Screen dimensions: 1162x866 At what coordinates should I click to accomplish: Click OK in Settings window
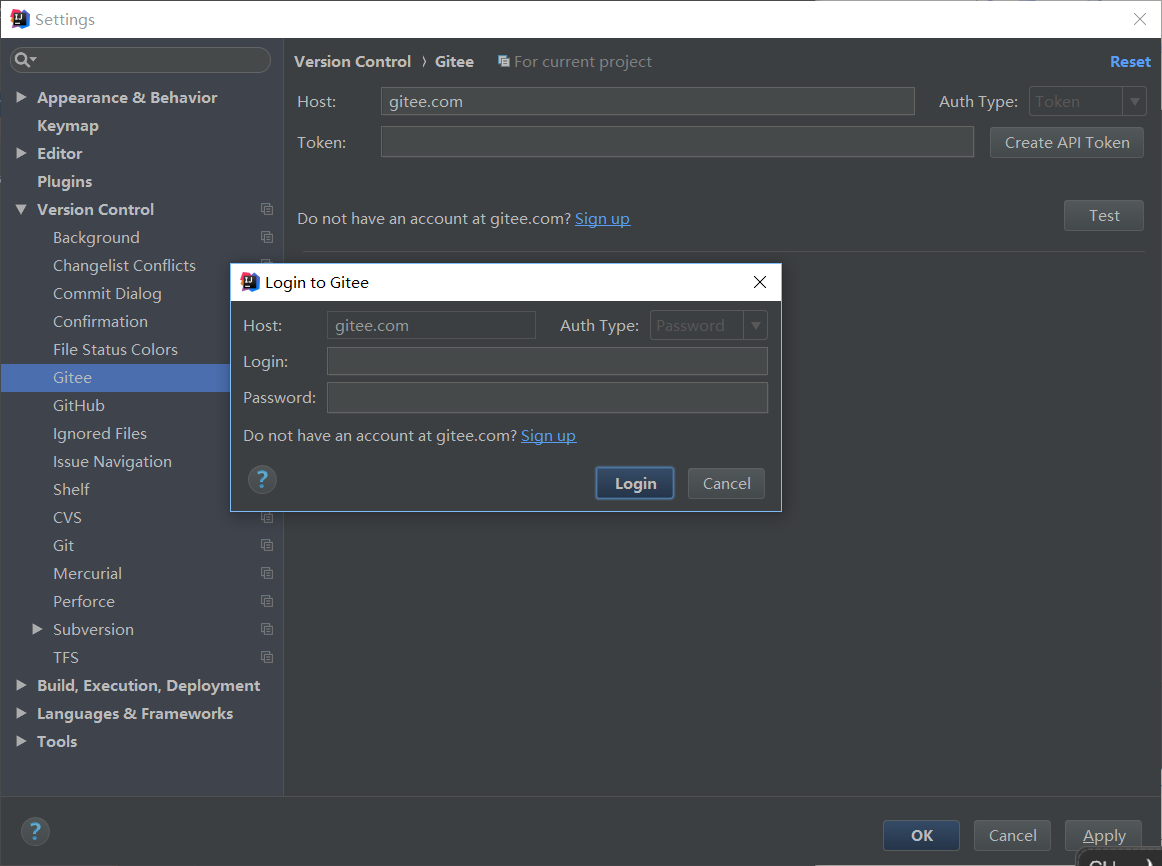921,835
